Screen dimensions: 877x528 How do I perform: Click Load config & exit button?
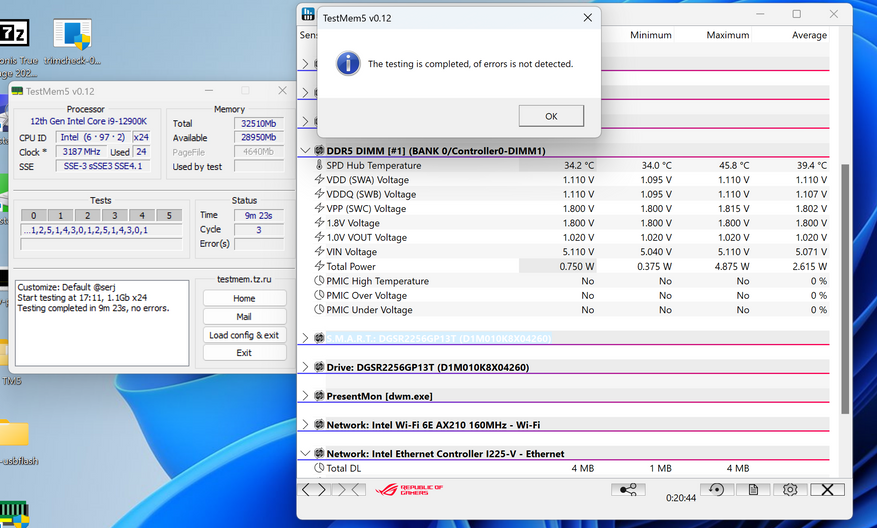click(x=244, y=335)
